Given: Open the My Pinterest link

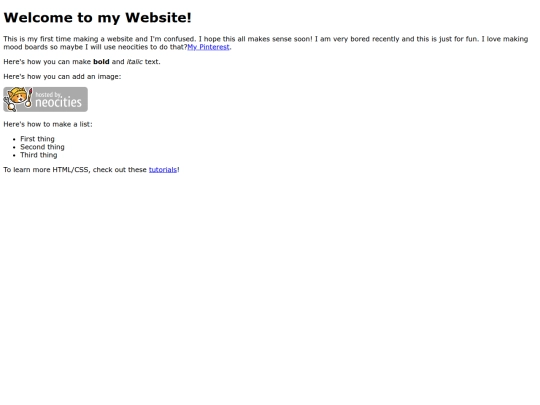Looking at the screenshot, I should click(208, 47).
